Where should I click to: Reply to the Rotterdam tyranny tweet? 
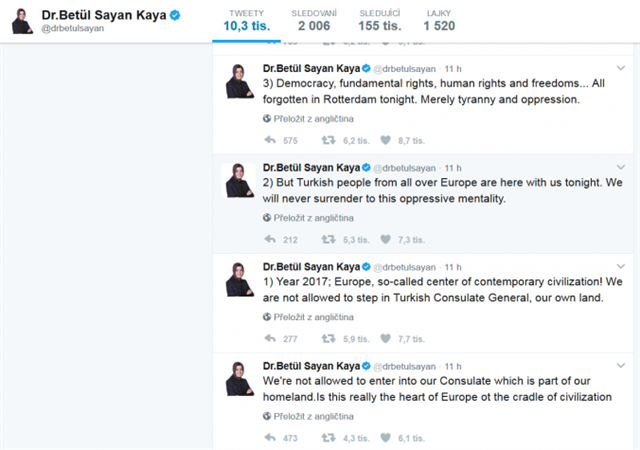tap(270, 141)
